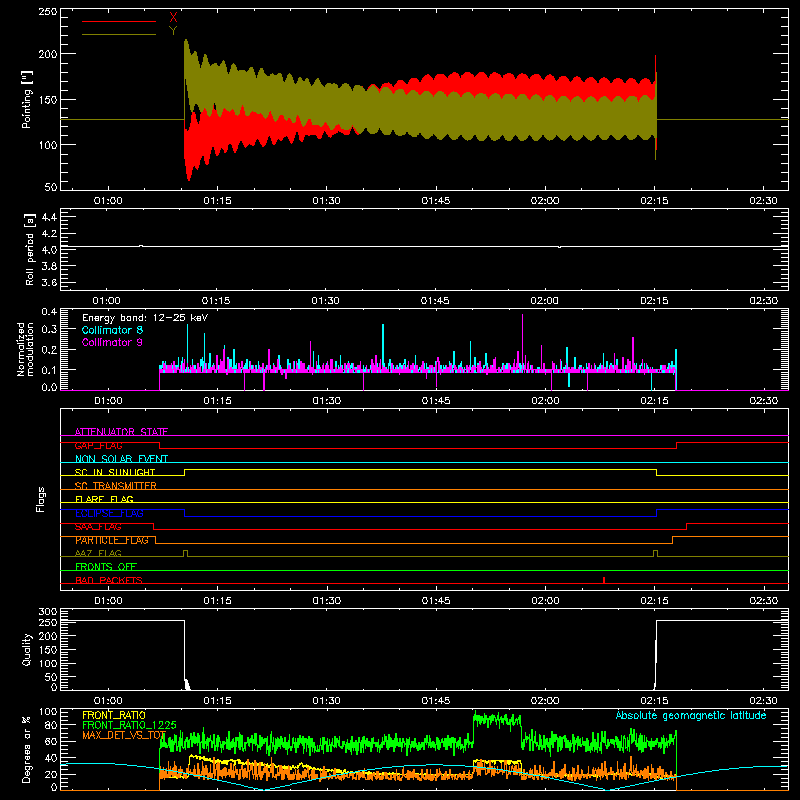Image resolution: width=800 pixels, height=800 pixels.
Task: Click the '01:30' tick under the modulation plot
Action: (327, 401)
